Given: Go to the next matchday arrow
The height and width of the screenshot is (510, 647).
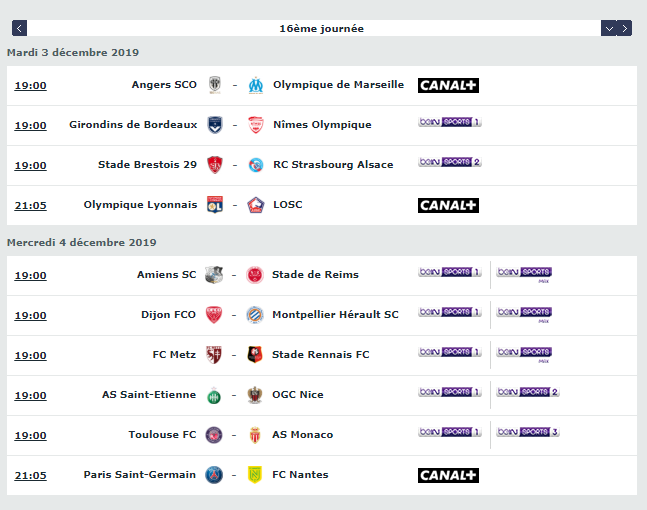Looking at the screenshot, I should click(x=624, y=28).
